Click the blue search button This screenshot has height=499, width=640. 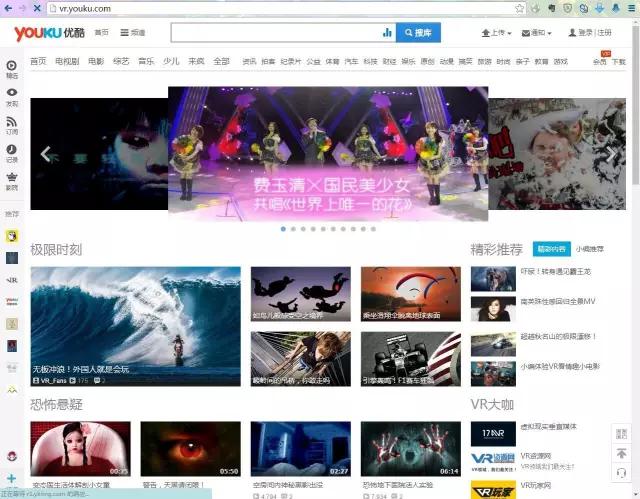pyautogui.click(x=418, y=33)
